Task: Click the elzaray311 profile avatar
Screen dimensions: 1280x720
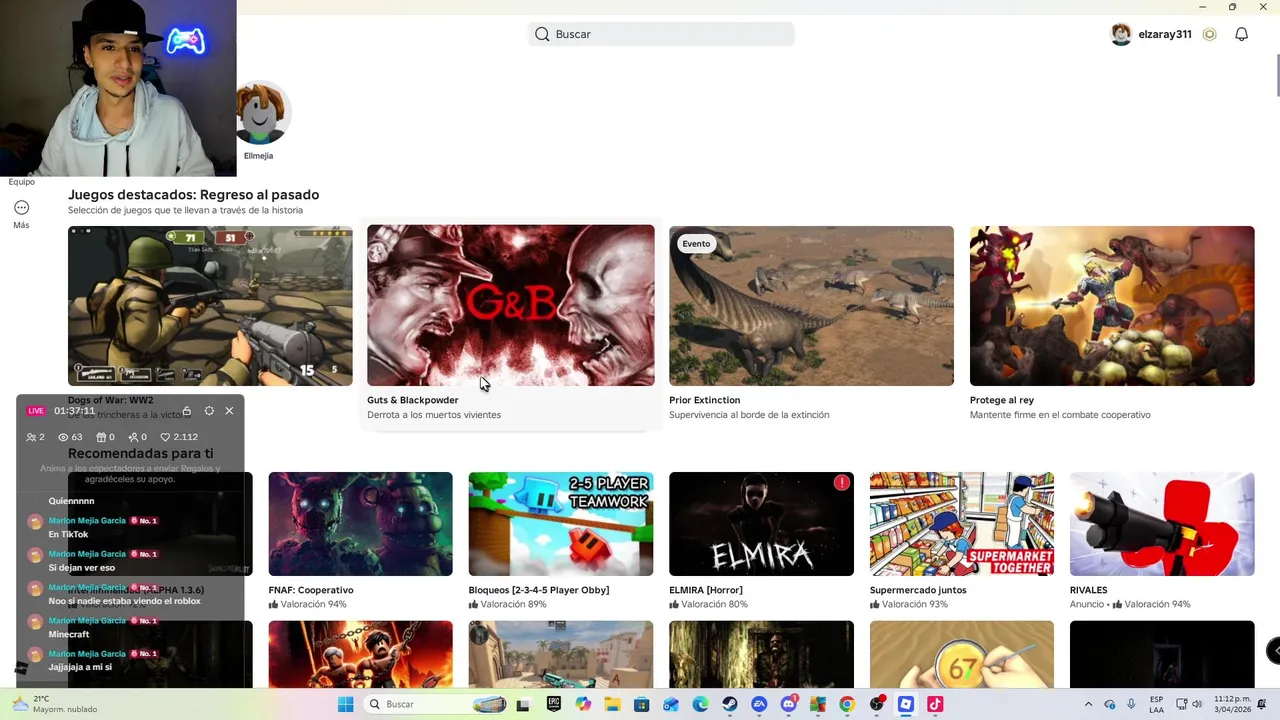Action: (1121, 34)
